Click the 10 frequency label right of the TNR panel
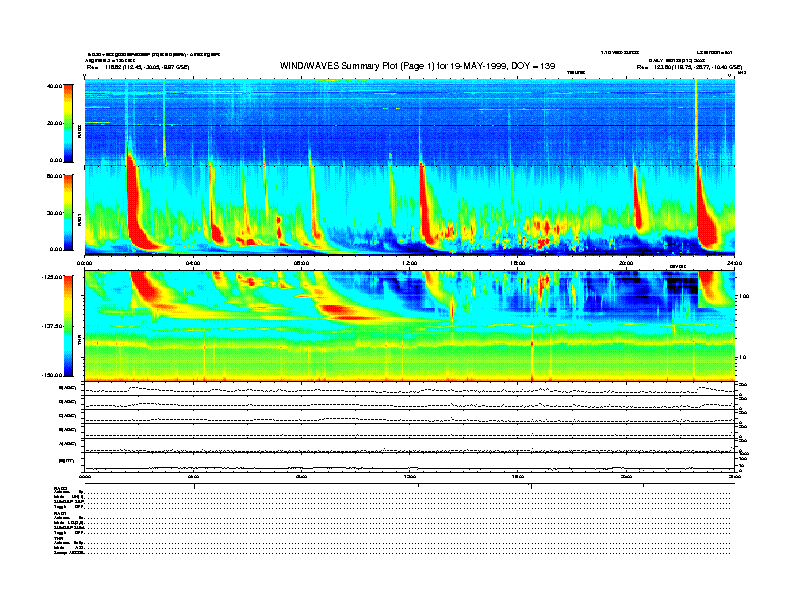 742,357
